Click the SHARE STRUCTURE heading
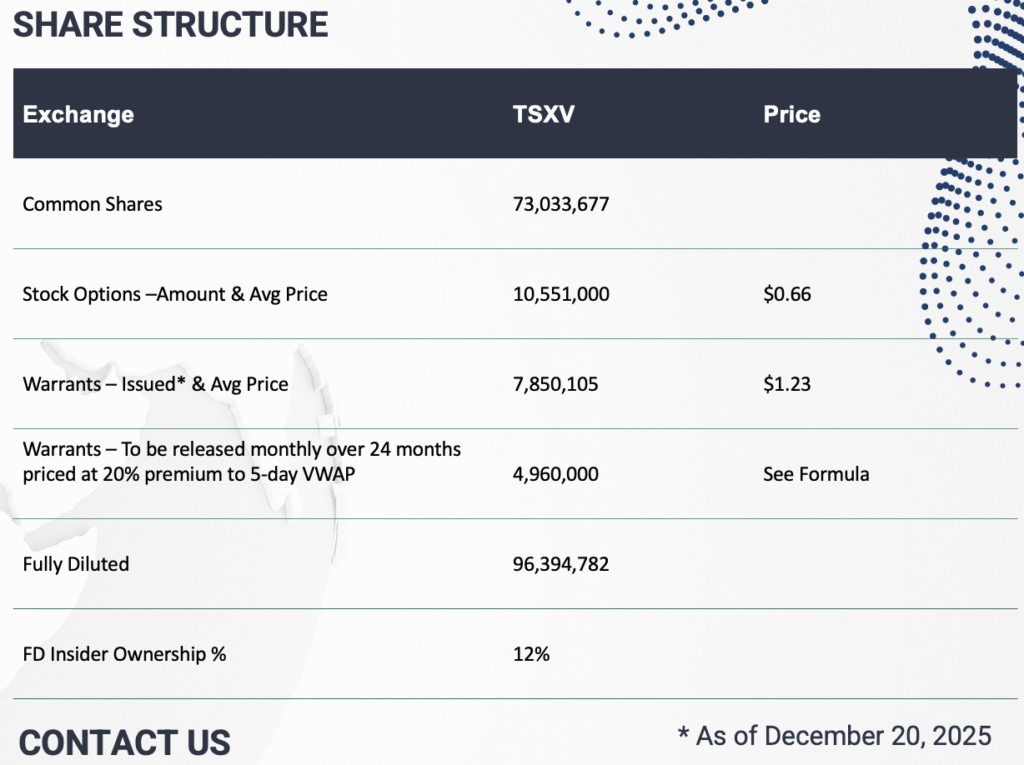 click(170, 24)
